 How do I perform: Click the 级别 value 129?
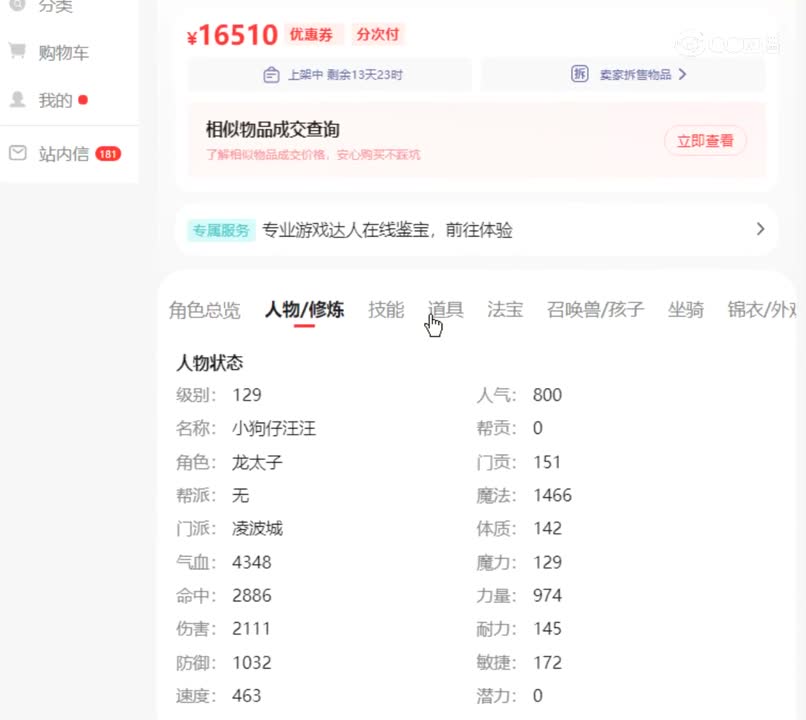click(247, 395)
